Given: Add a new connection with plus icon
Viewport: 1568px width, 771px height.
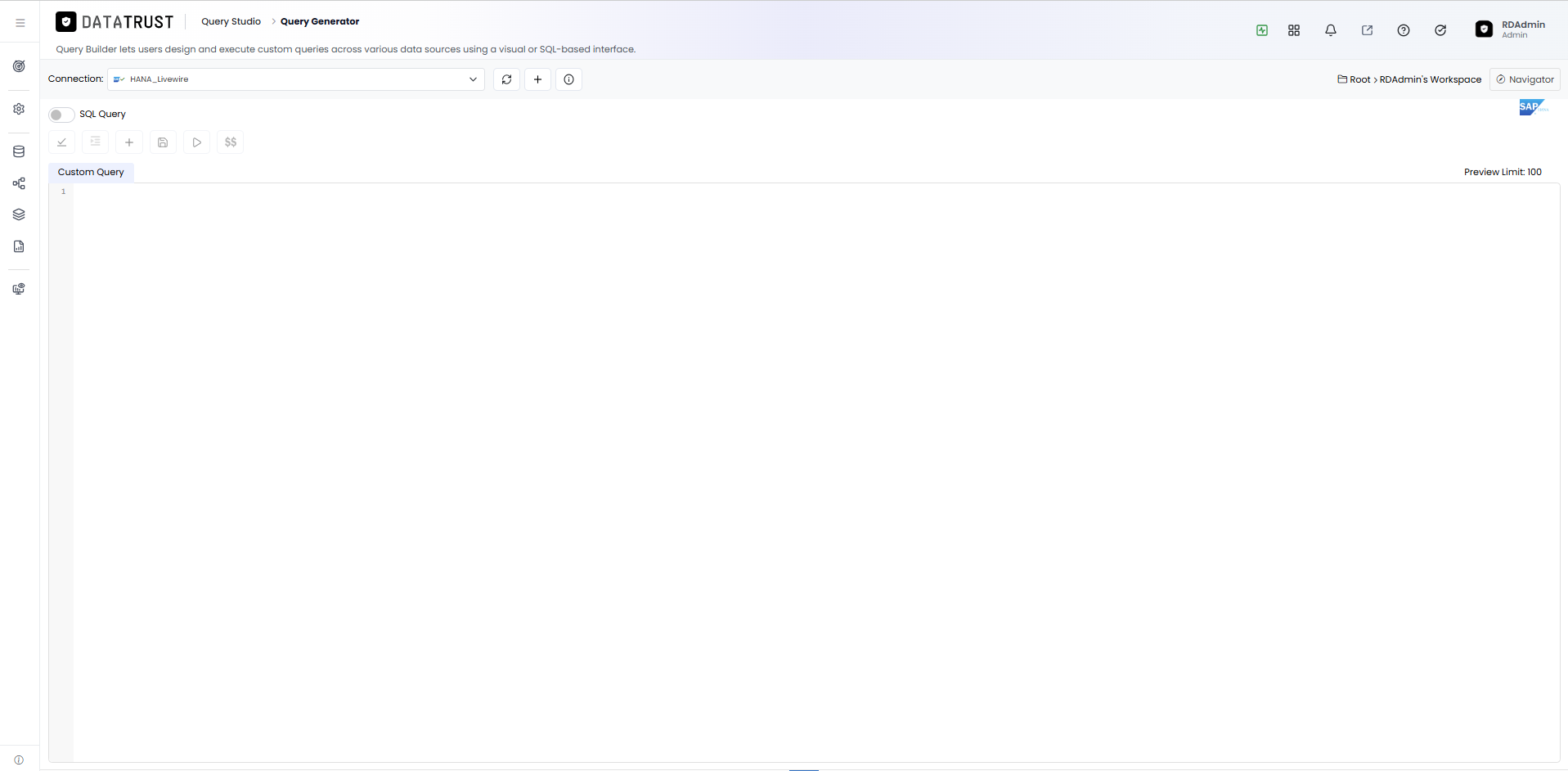Looking at the screenshot, I should [x=537, y=79].
